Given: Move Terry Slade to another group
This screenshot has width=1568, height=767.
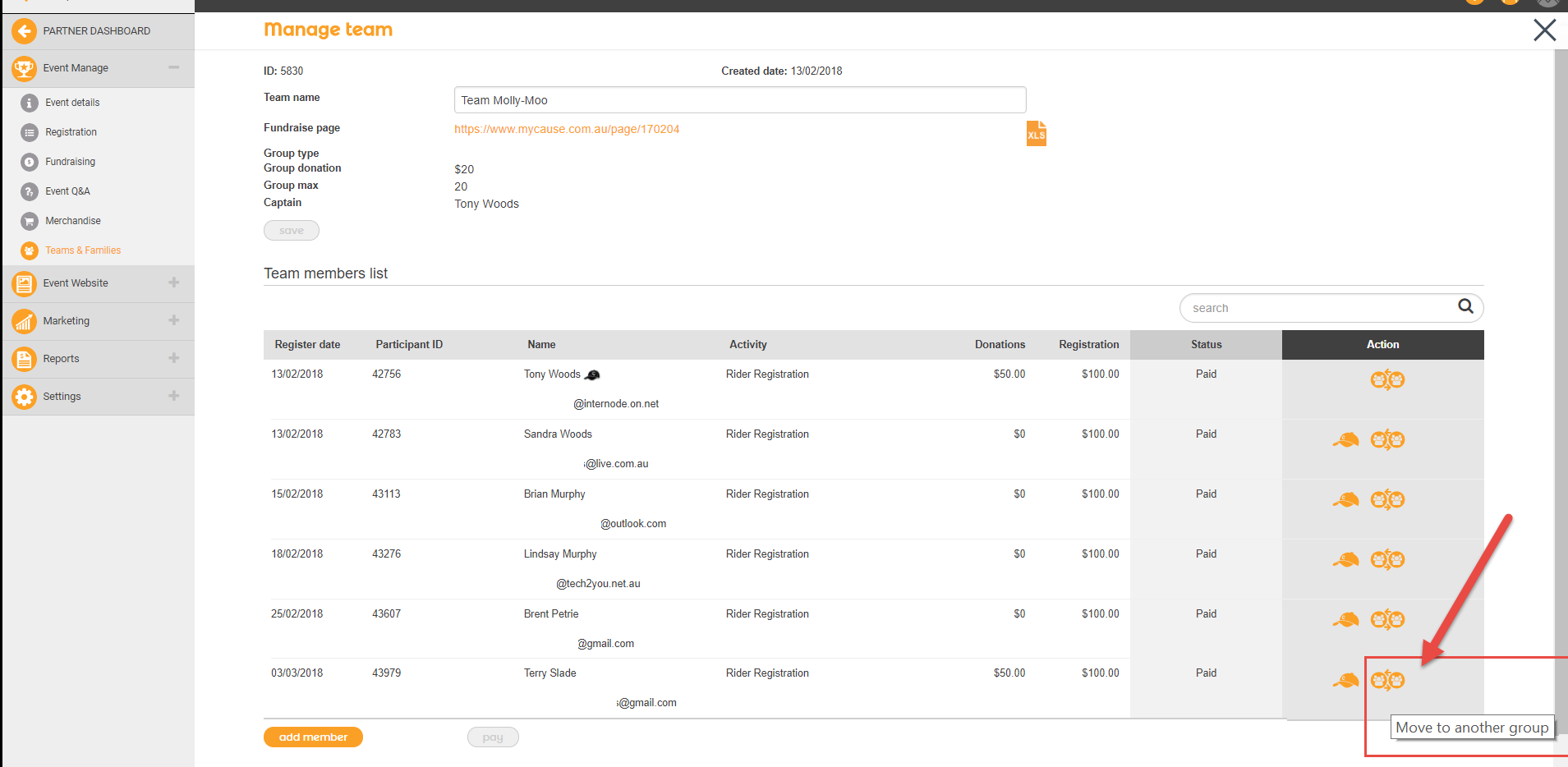Looking at the screenshot, I should coord(1387,680).
